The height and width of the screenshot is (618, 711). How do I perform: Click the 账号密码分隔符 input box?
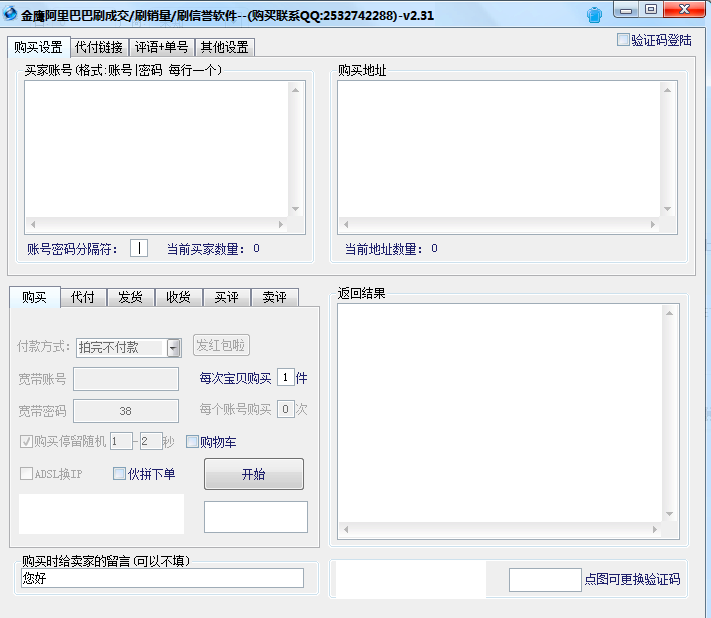pyautogui.click(x=139, y=248)
